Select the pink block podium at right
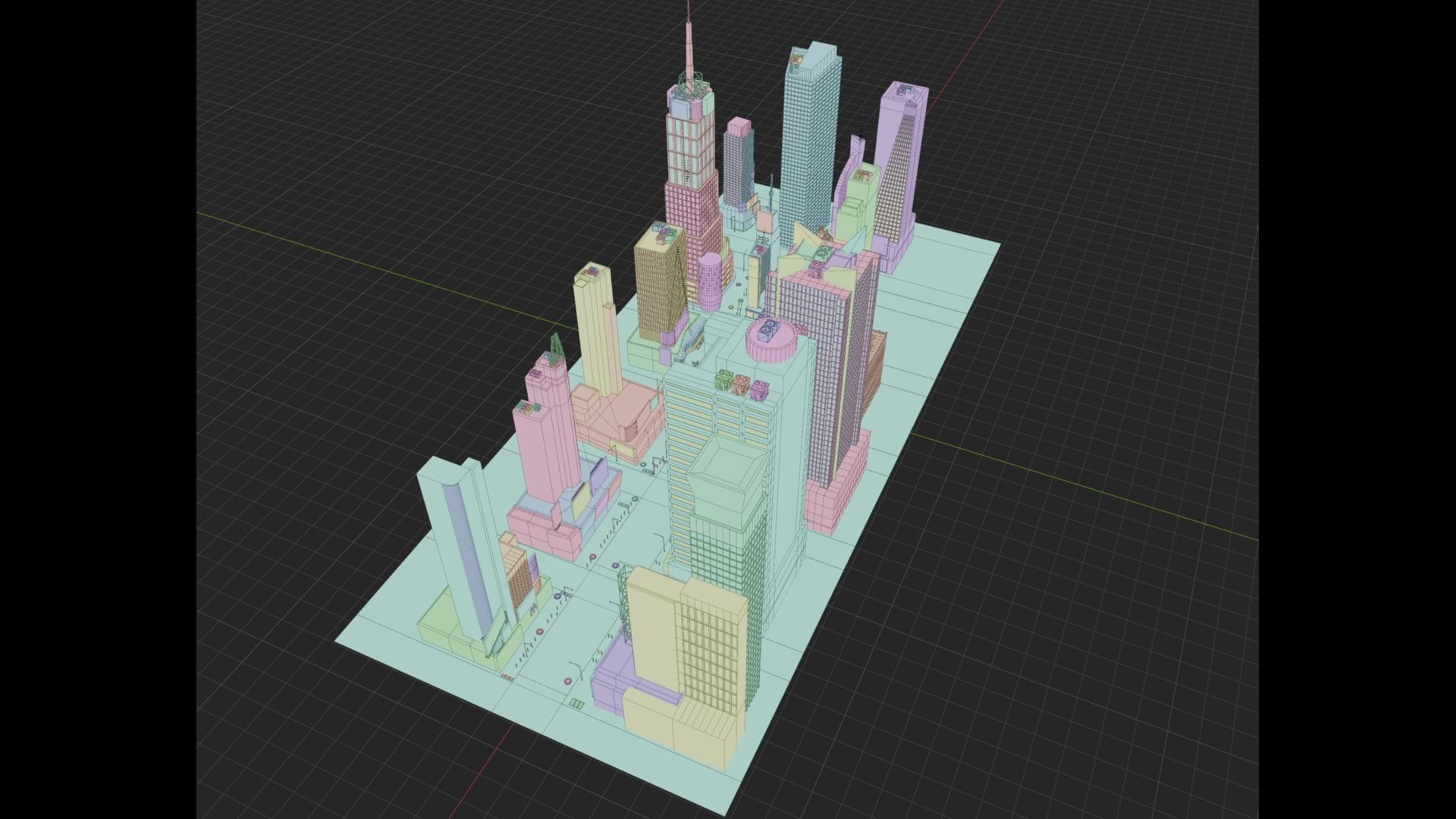The image size is (1456, 819). (830, 500)
